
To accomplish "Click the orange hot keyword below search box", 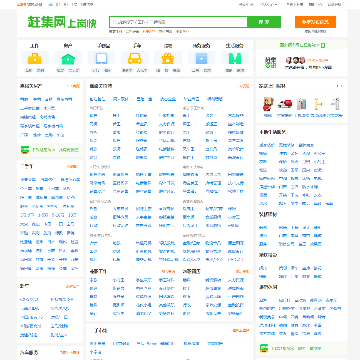I will click(149, 31).
